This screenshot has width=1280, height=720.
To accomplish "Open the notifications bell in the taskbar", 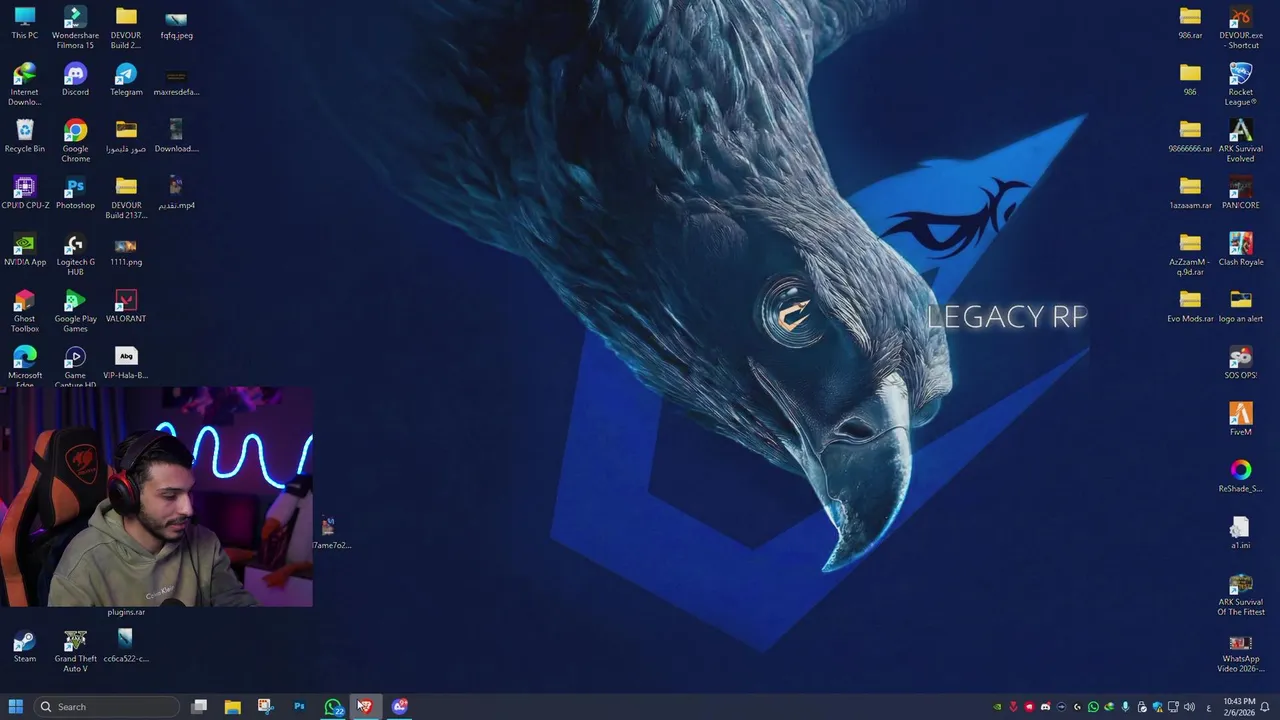I will [1265, 707].
